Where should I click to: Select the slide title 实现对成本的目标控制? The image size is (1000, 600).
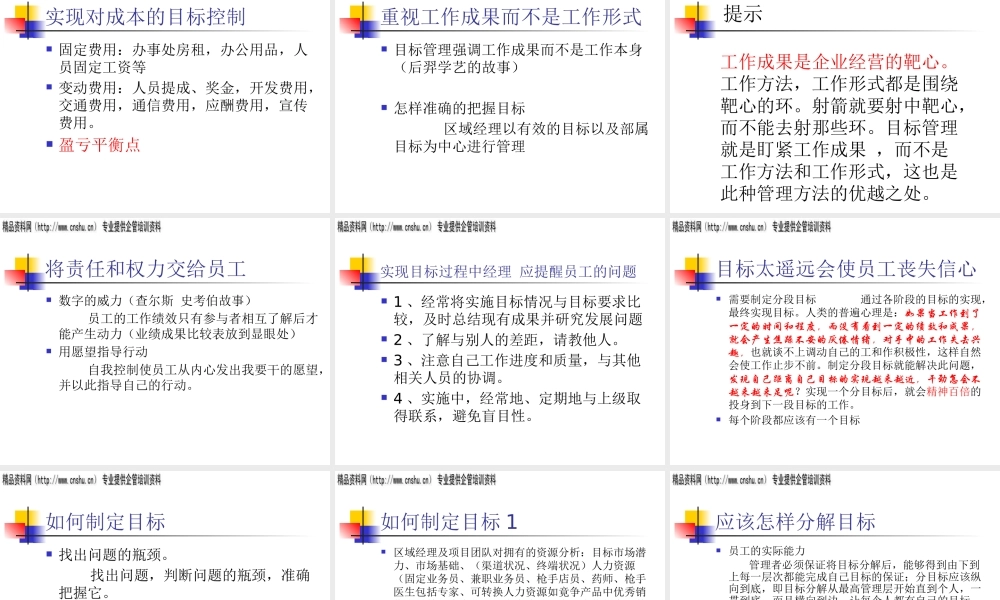pyautogui.click(x=145, y=17)
